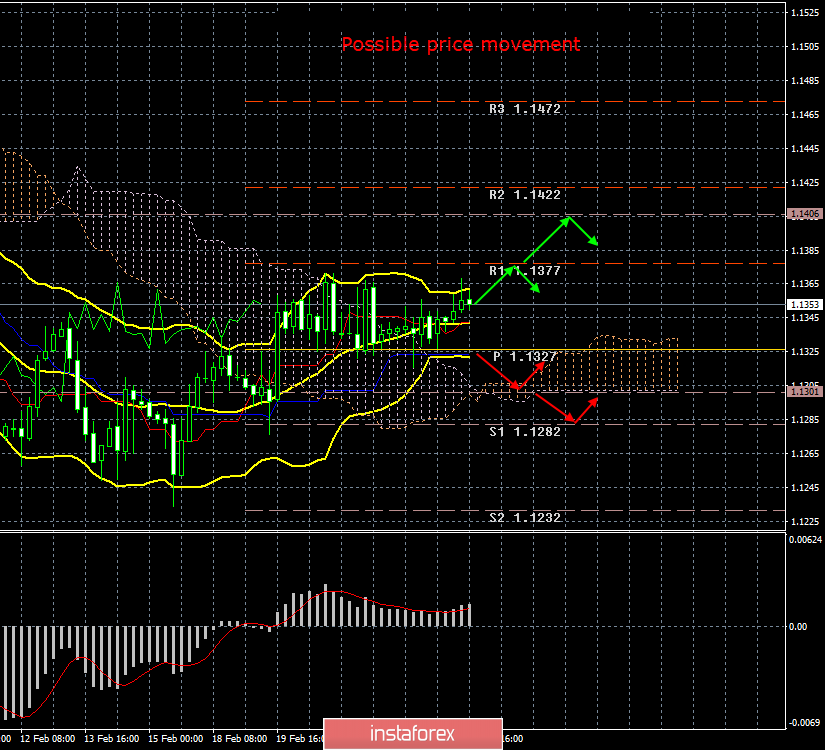
Task: Click the 1.1385 price scale value
Action: pyautogui.click(x=805, y=251)
